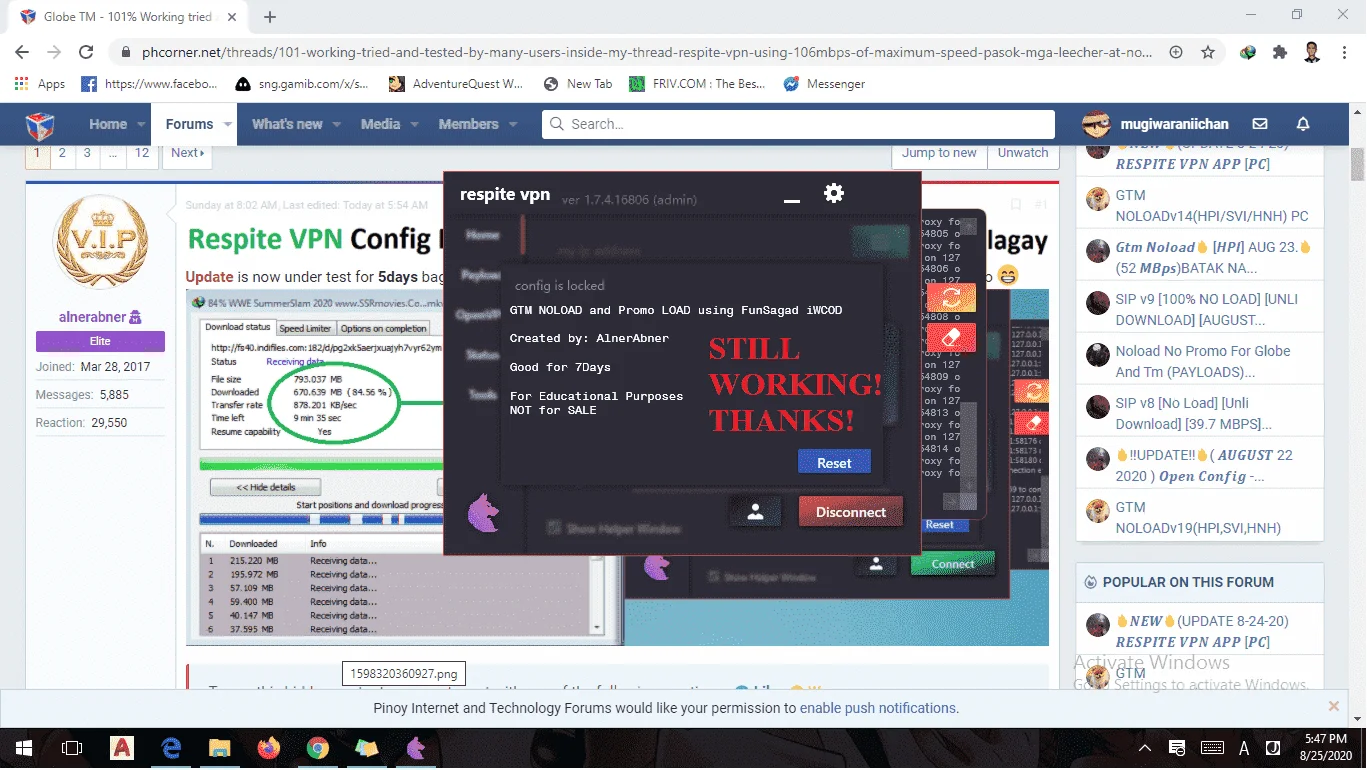The image size is (1367, 770).
Task: Open the Apps bookmarks shortcut
Action: tap(40, 84)
